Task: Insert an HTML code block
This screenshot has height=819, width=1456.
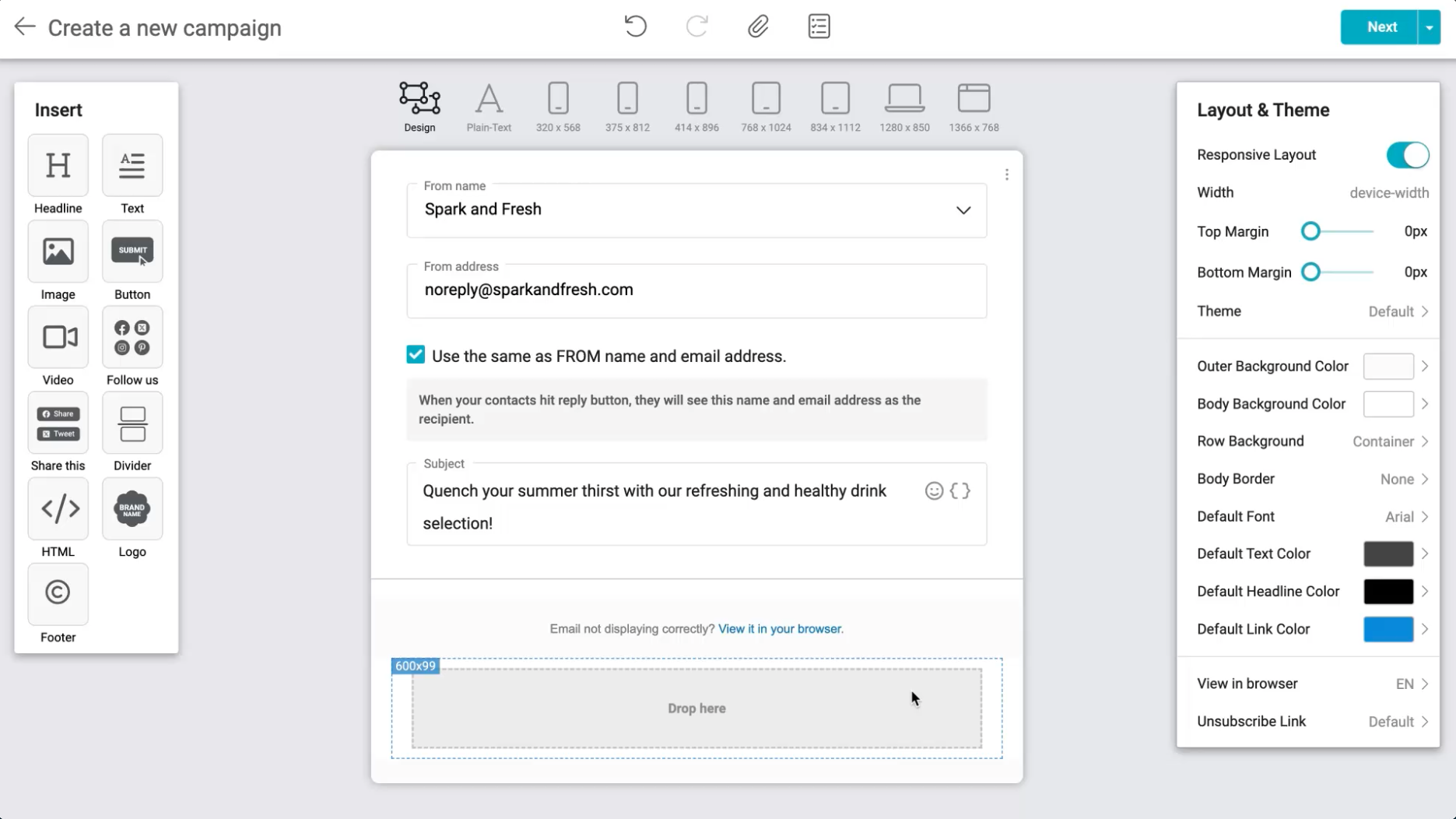Action: pos(58,508)
